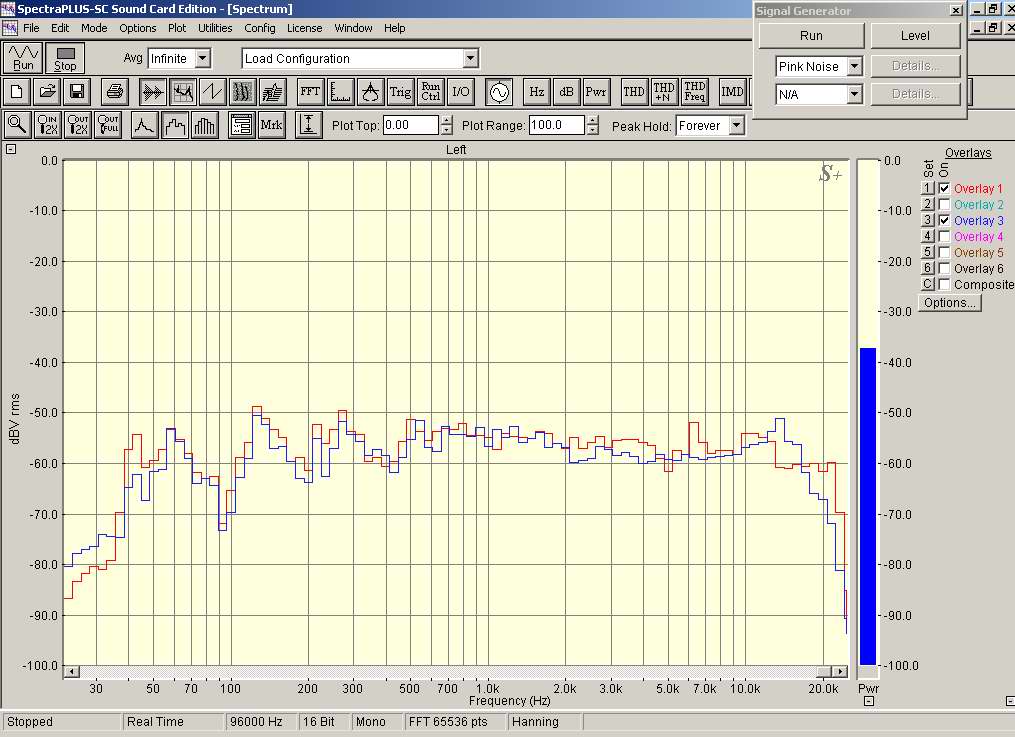Click Run in Signal Generator
This screenshot has width=1015, height=737.
(811, 36)
